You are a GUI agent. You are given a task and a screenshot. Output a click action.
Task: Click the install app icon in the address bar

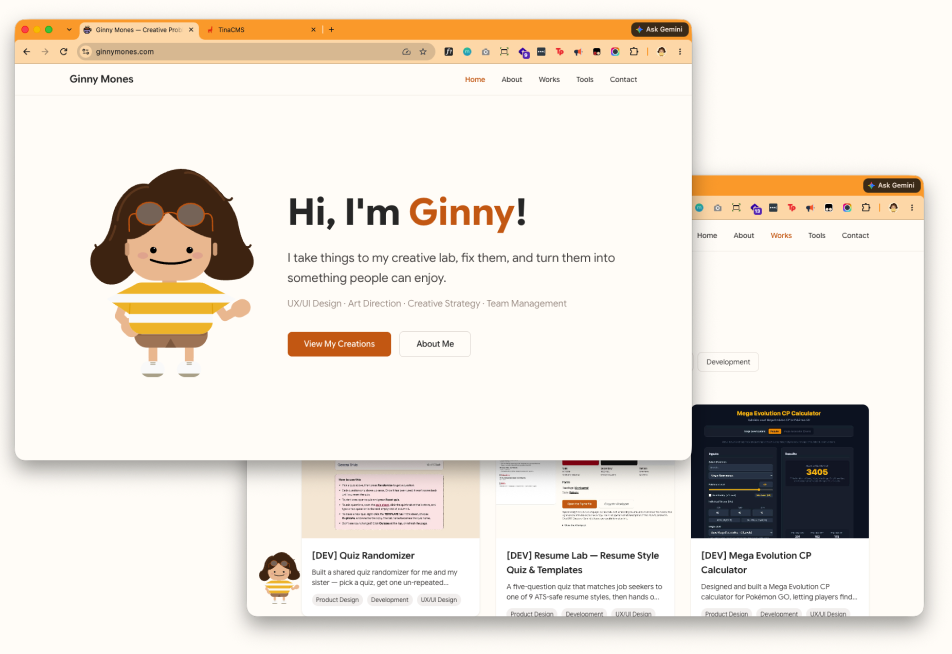406,52
